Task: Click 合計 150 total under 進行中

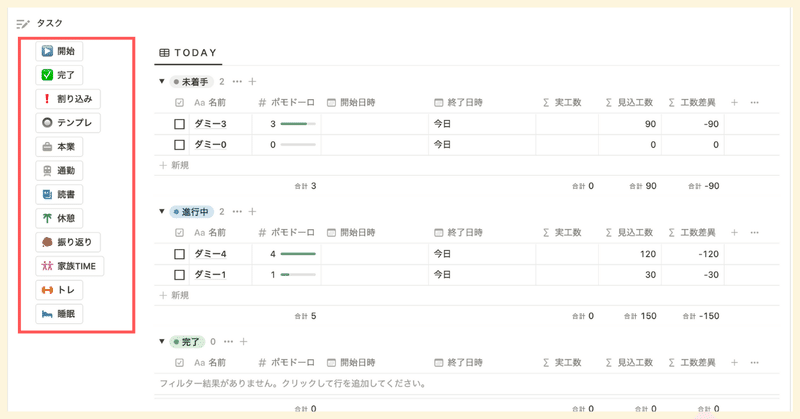Action: tap(640, 316)
